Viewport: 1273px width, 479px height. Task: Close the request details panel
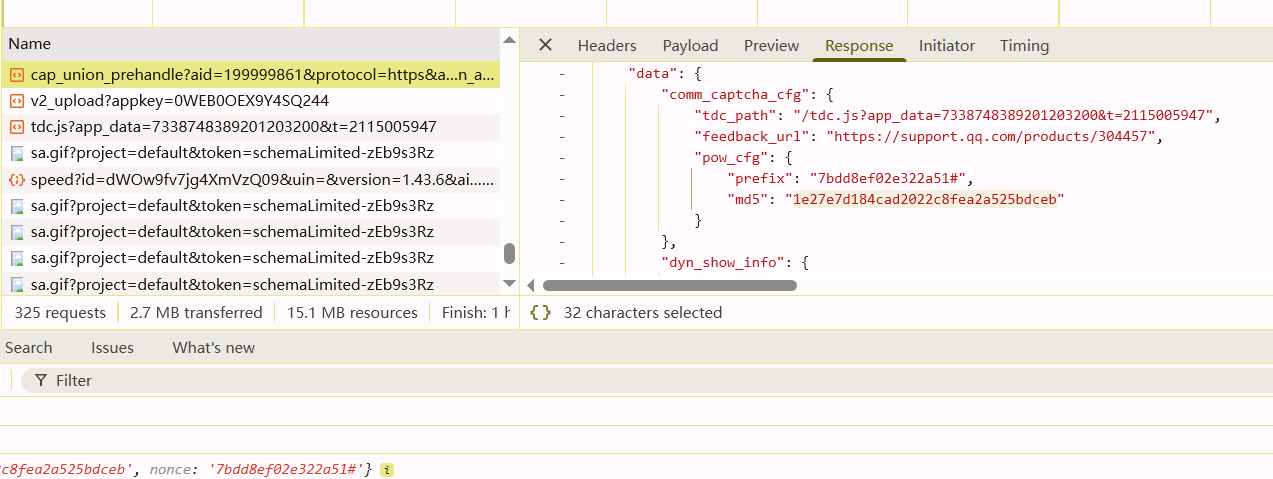pos(545,45)
